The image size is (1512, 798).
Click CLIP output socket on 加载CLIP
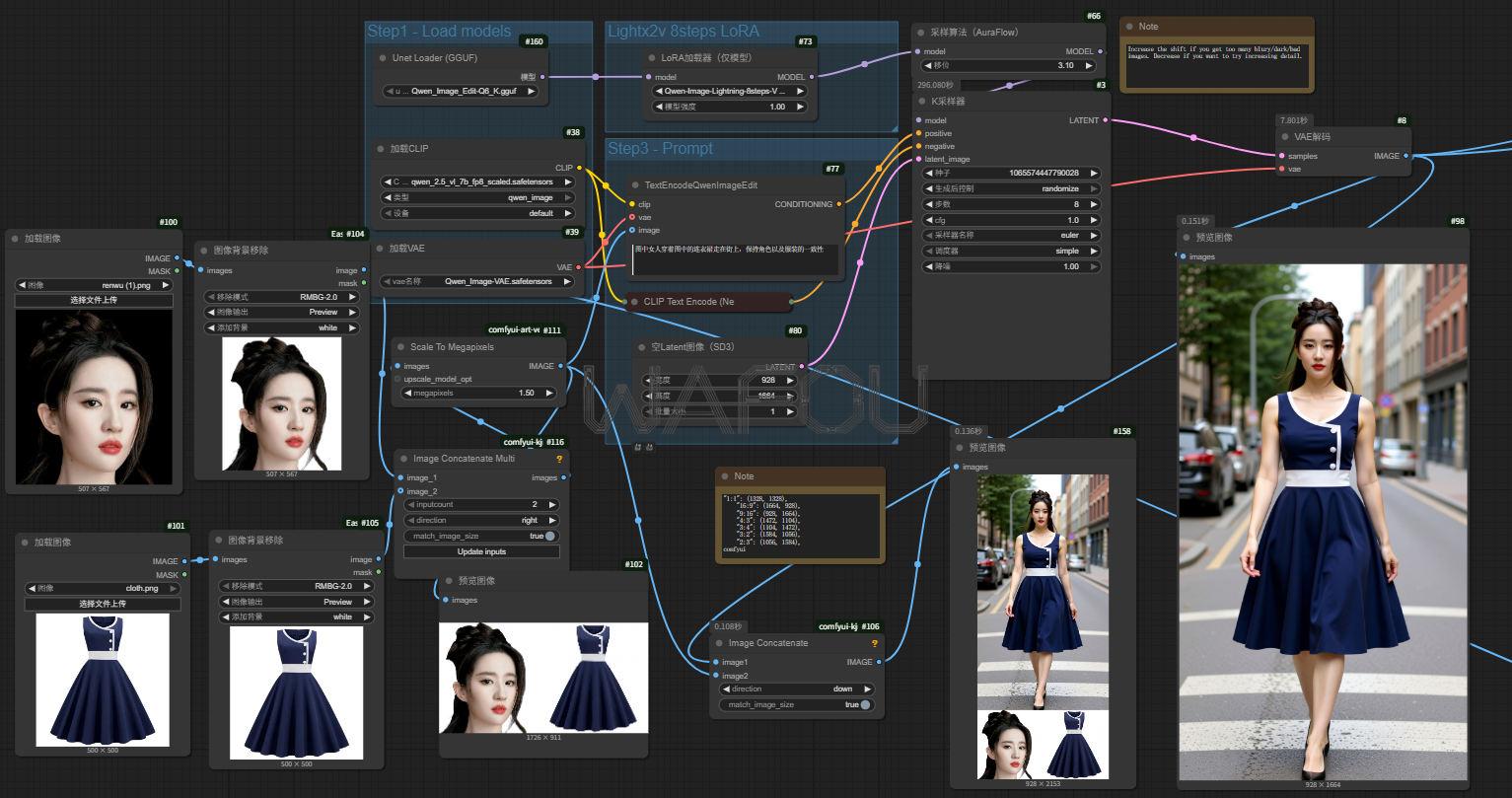coord(579,168)
